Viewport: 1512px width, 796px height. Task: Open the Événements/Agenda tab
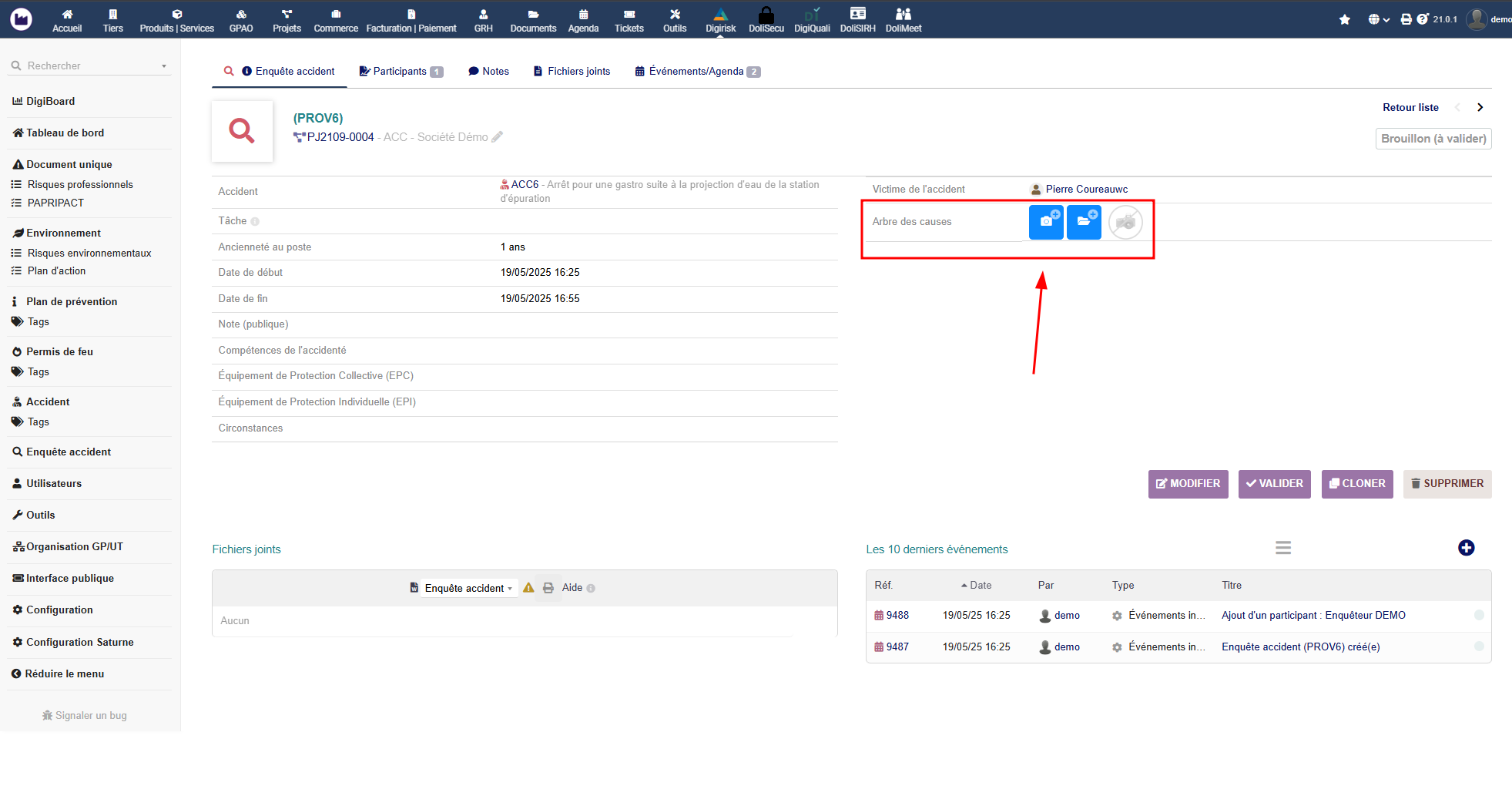[x=697, y=71]
